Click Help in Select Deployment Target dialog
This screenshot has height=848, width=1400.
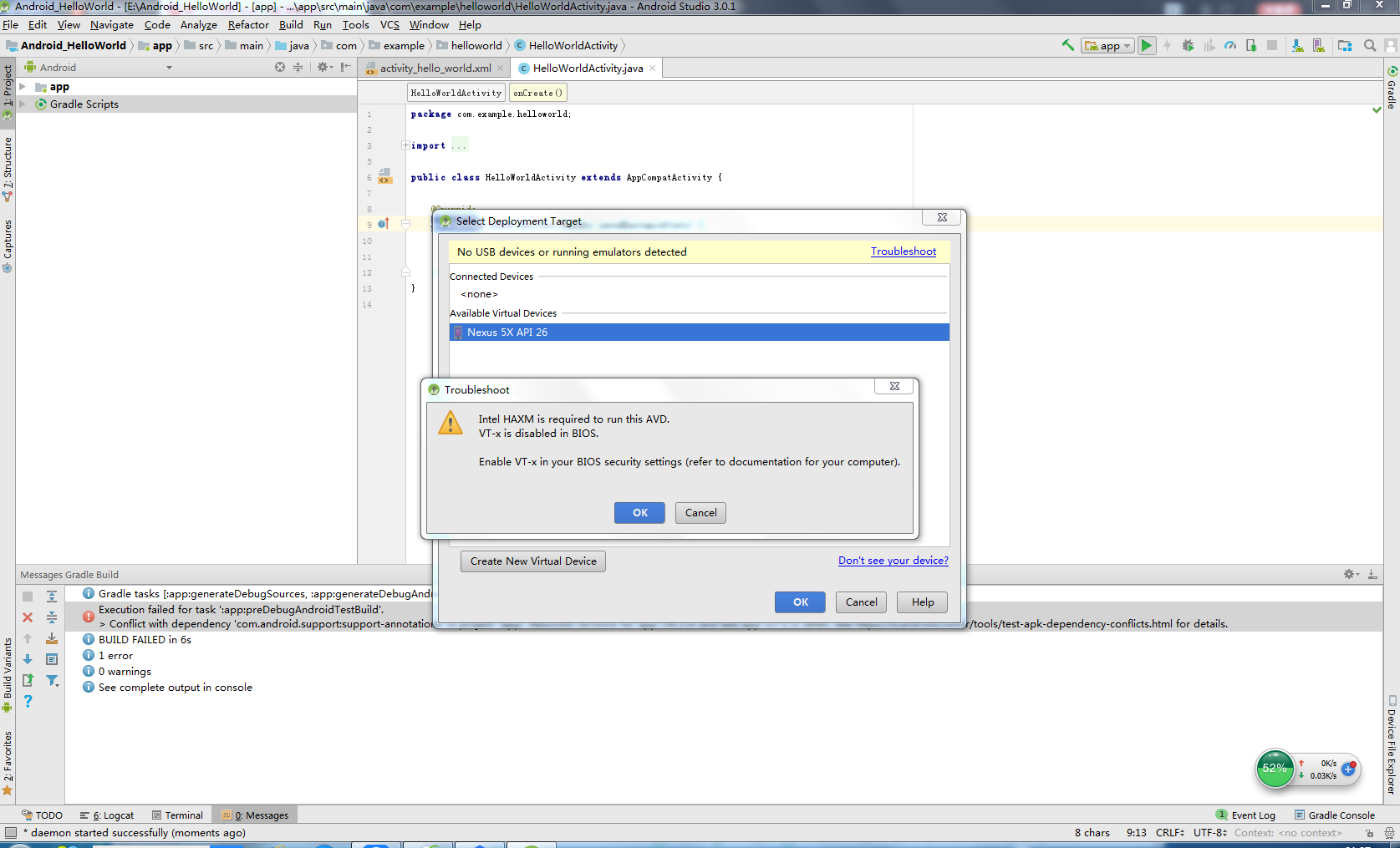[x=923, y=602]
